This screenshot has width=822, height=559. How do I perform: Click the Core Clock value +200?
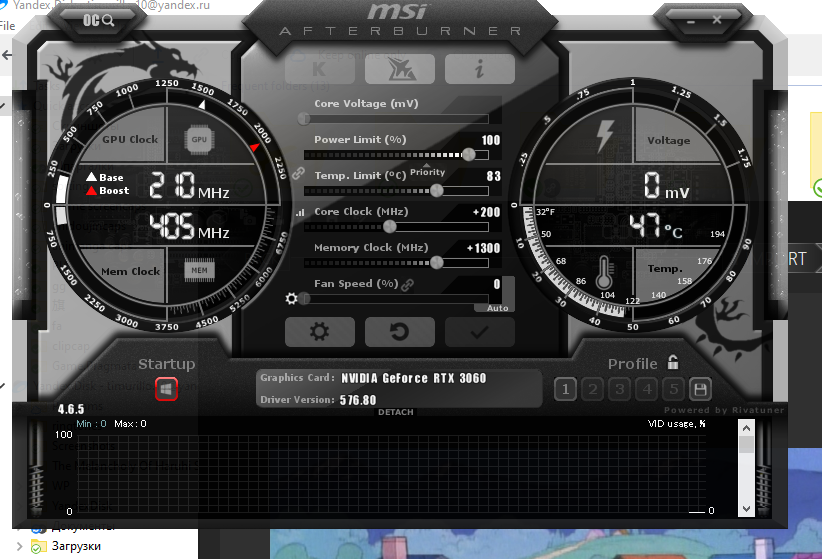point(486,212)
